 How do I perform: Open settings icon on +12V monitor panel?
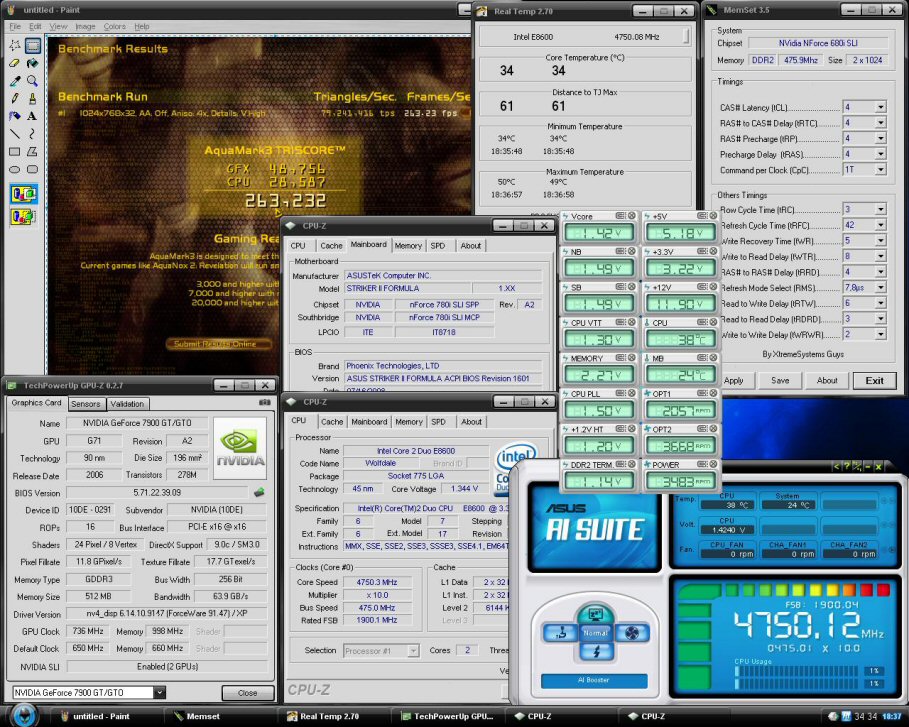point(702,286)
